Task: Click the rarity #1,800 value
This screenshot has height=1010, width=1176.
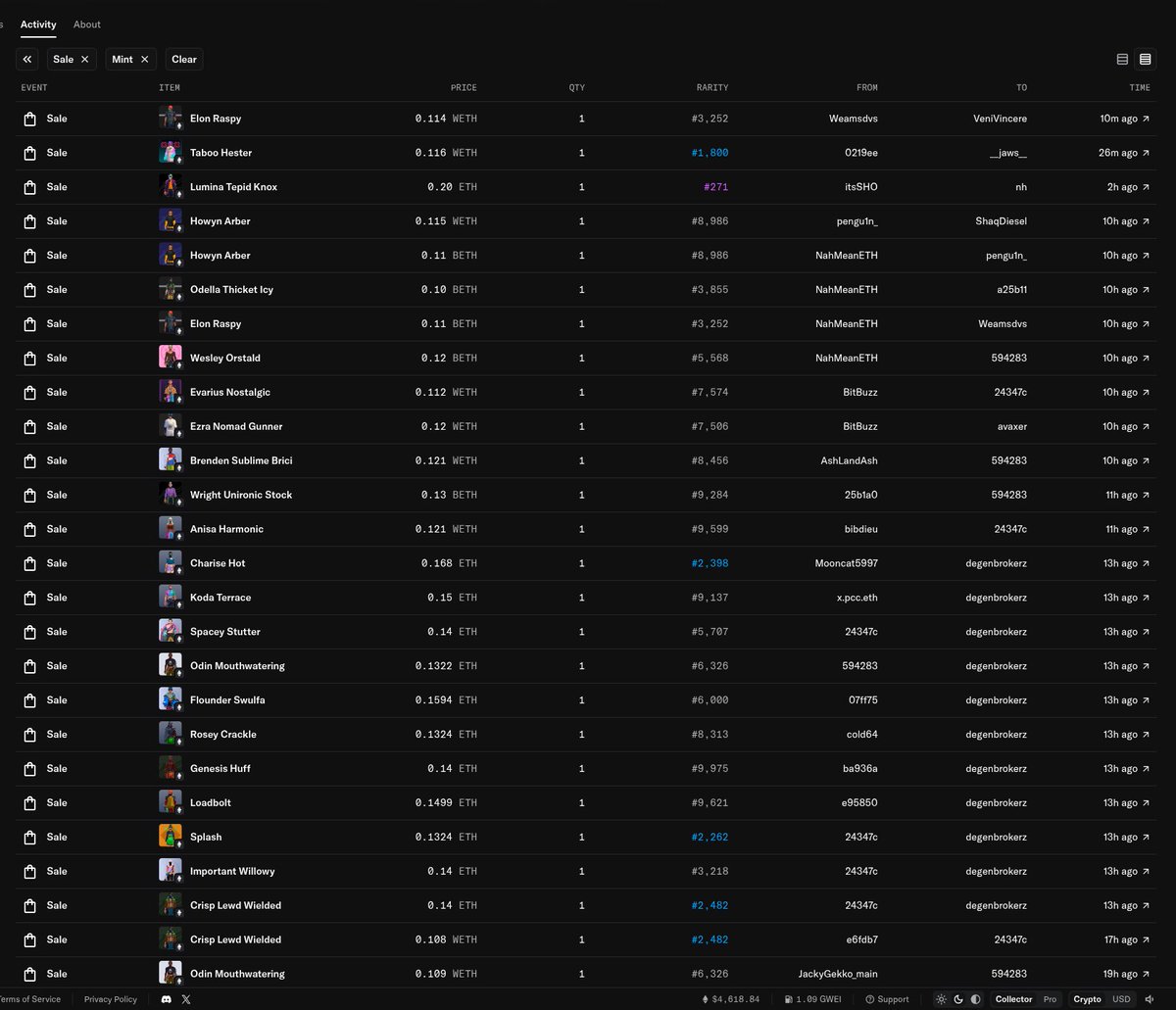Action: [x=710, y=153]
